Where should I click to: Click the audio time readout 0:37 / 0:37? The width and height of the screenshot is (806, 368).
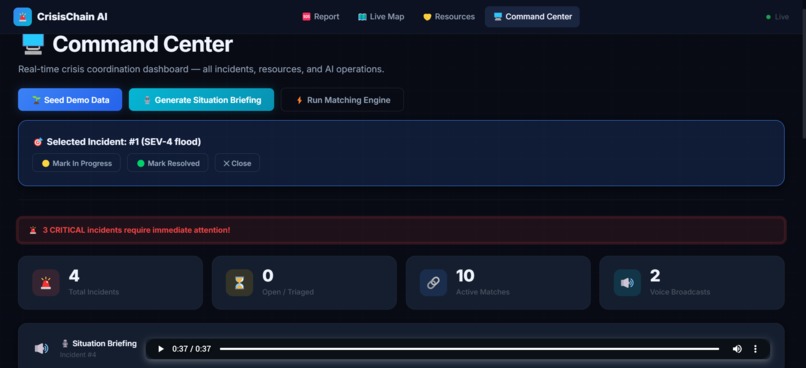192,349
